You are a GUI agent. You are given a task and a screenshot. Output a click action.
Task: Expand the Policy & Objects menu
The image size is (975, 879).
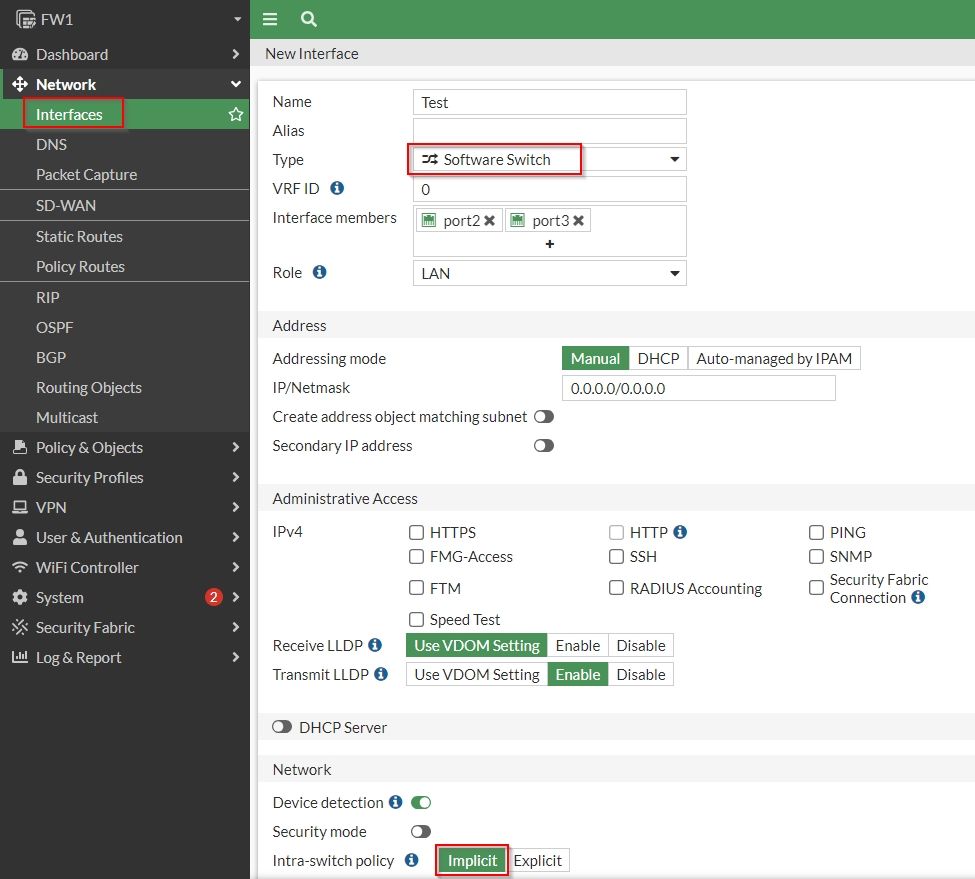[125, 447]
